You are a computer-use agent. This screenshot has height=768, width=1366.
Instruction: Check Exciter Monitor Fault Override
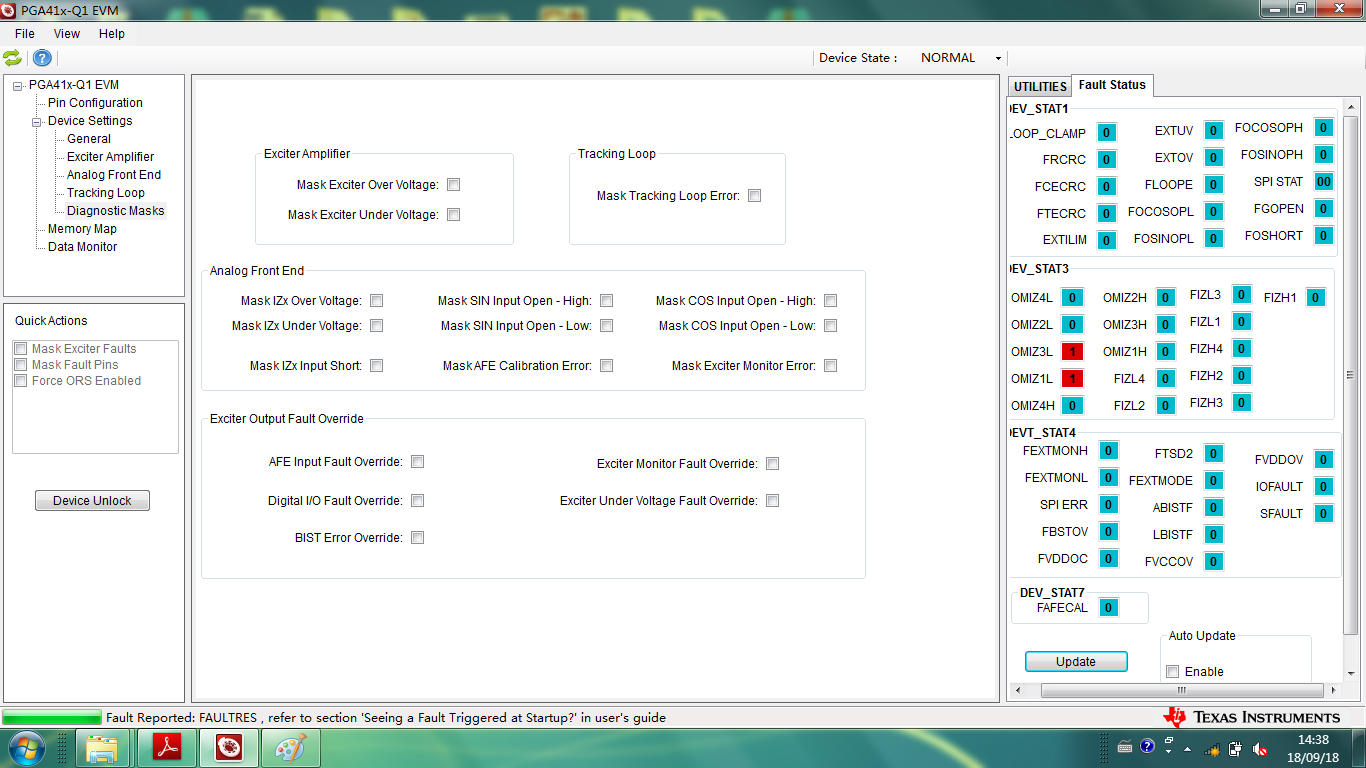(773, 464)
